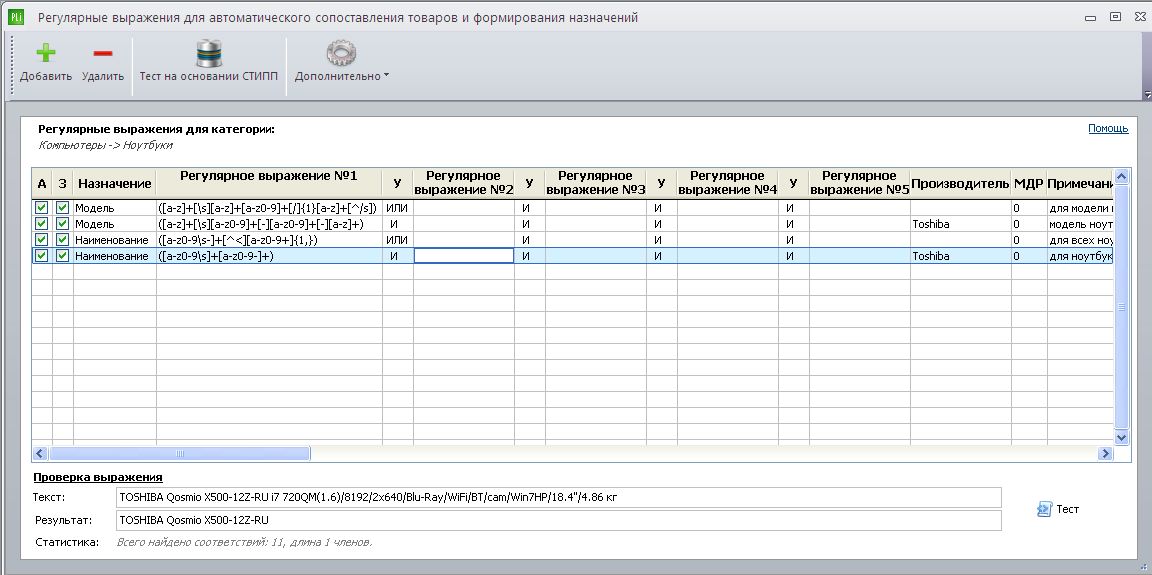
Task: Expand the toolbar overflow arrow at right
Action: [x=1147, y=94]
